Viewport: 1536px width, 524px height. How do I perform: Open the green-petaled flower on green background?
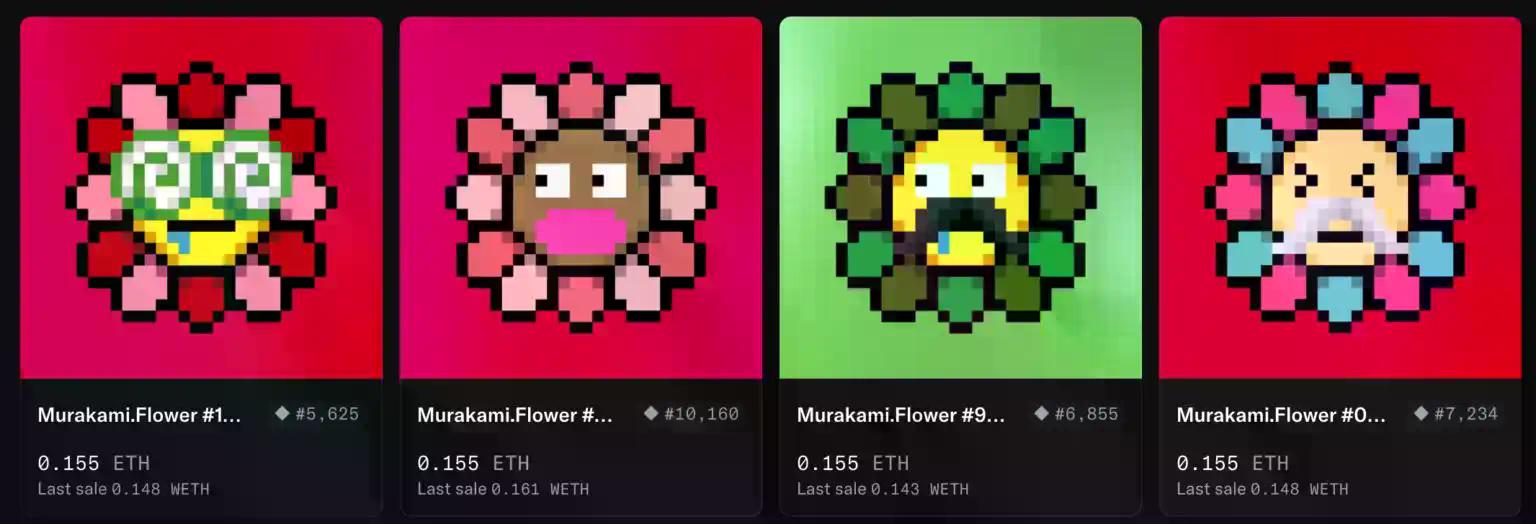pos(960,198)
